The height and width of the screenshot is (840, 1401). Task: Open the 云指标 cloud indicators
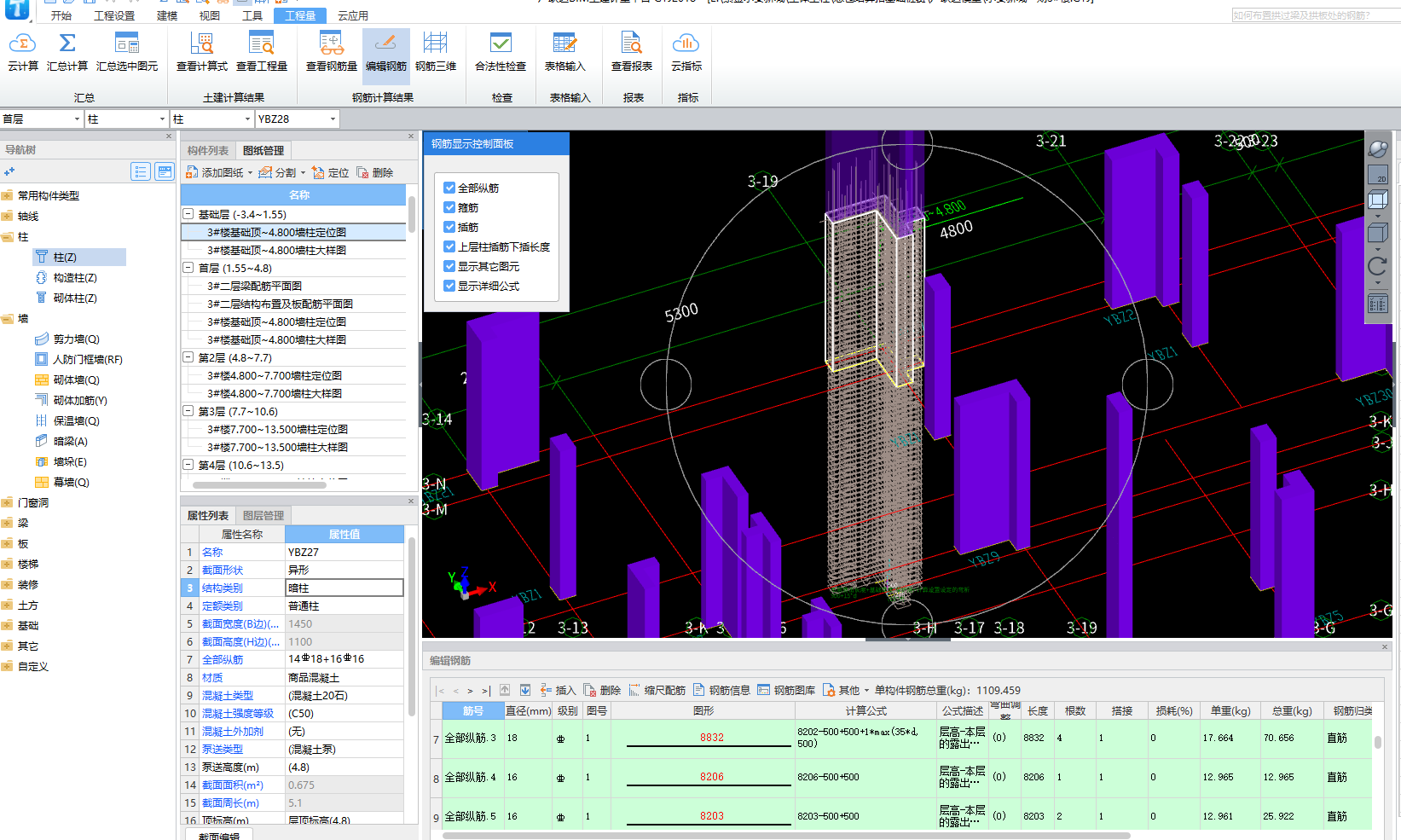pos(686,51)
